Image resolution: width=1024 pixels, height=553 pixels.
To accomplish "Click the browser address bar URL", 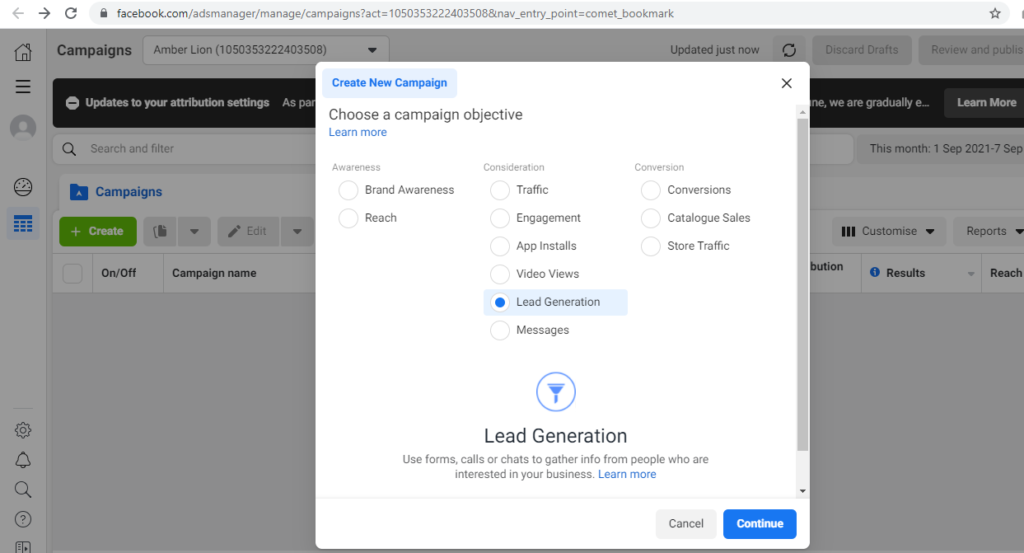I will [395, 13].
